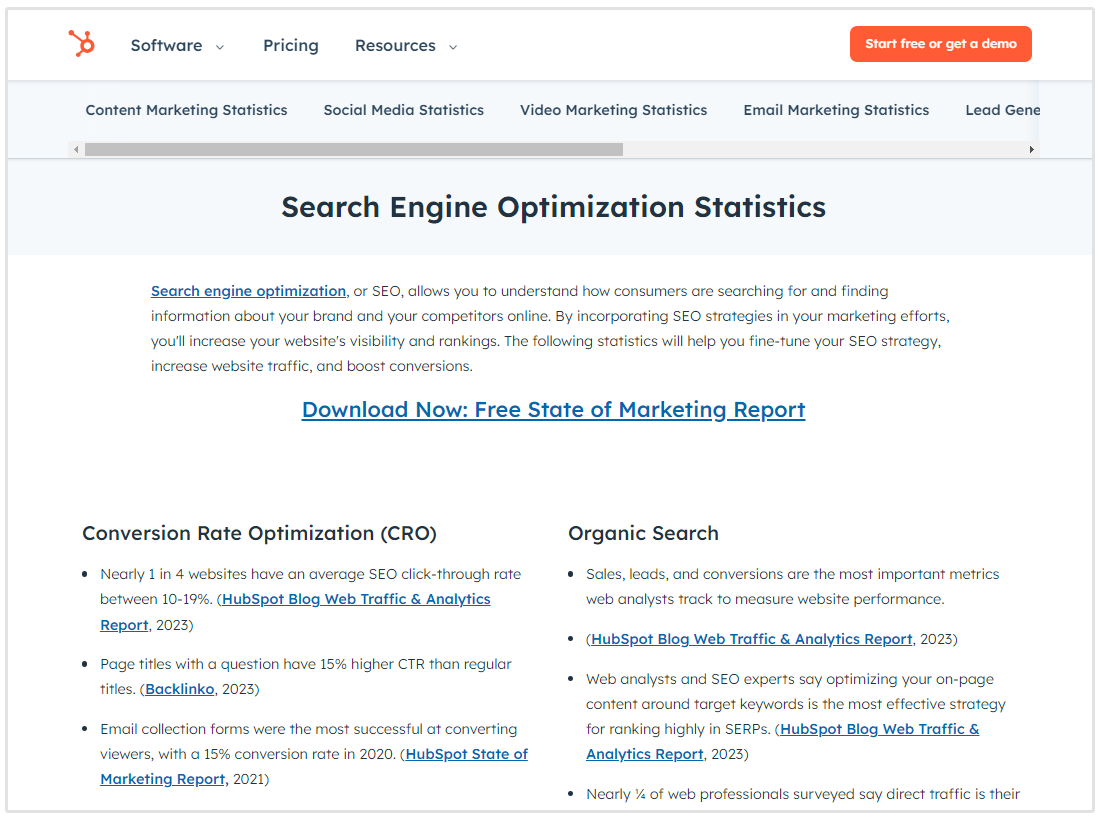Image resolution: width=1100 pixels, height=820 pixels.
Task: Open HubSpot State of Marketing Report link
Action: 466,754
